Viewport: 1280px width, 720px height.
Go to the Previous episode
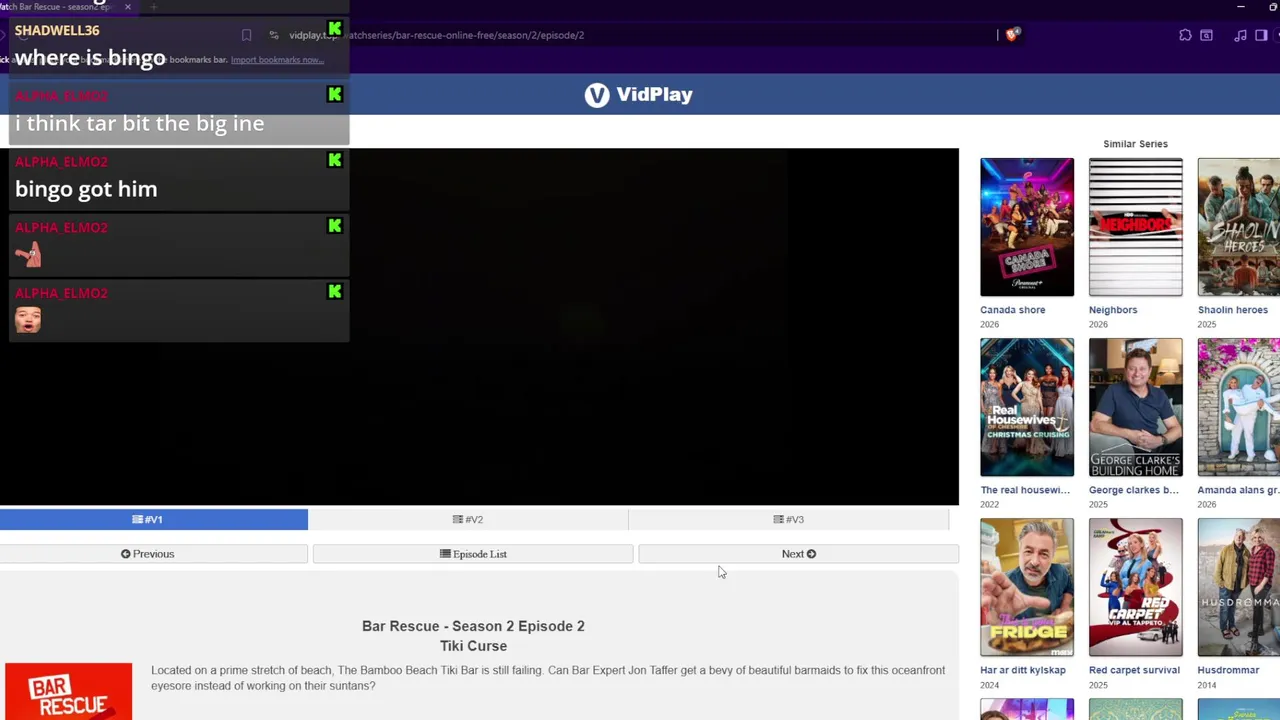(x=154, y=554)
